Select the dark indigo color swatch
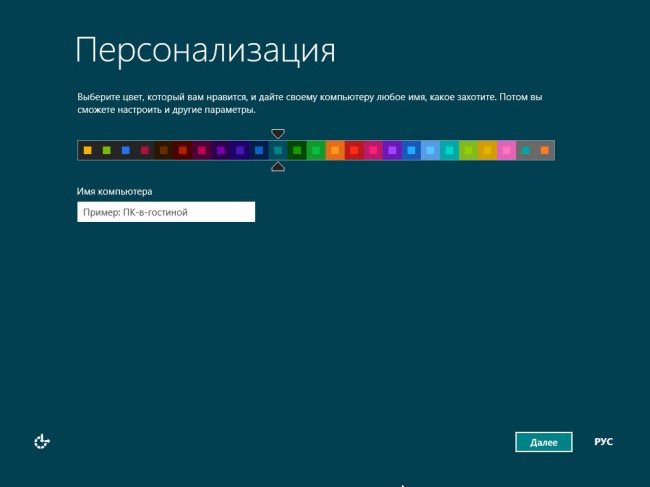This screenshot has width=650, height=487. click(240, 150)
